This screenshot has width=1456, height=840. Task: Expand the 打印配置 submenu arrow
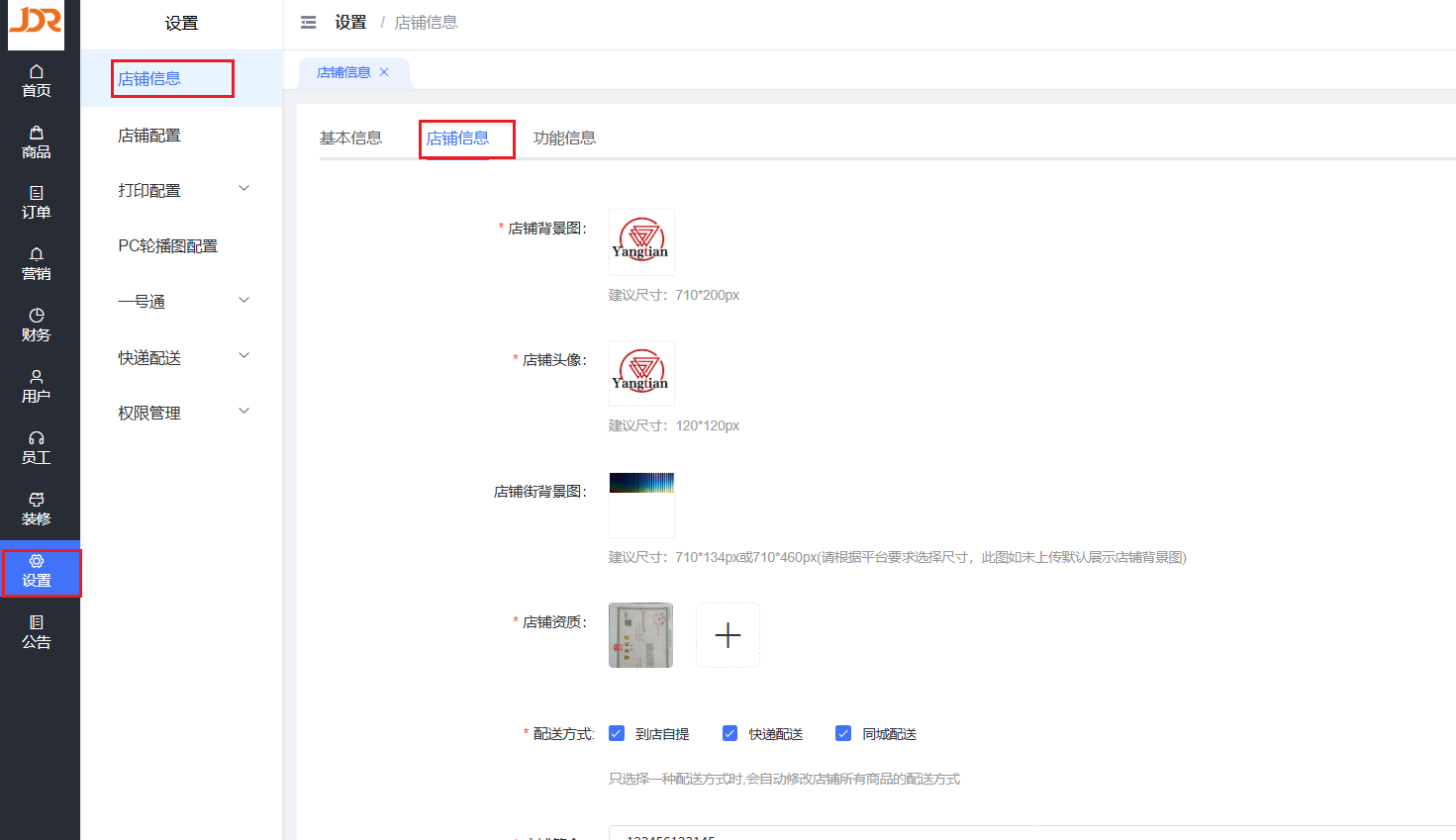pyautogui.click(x=244, y=189)
